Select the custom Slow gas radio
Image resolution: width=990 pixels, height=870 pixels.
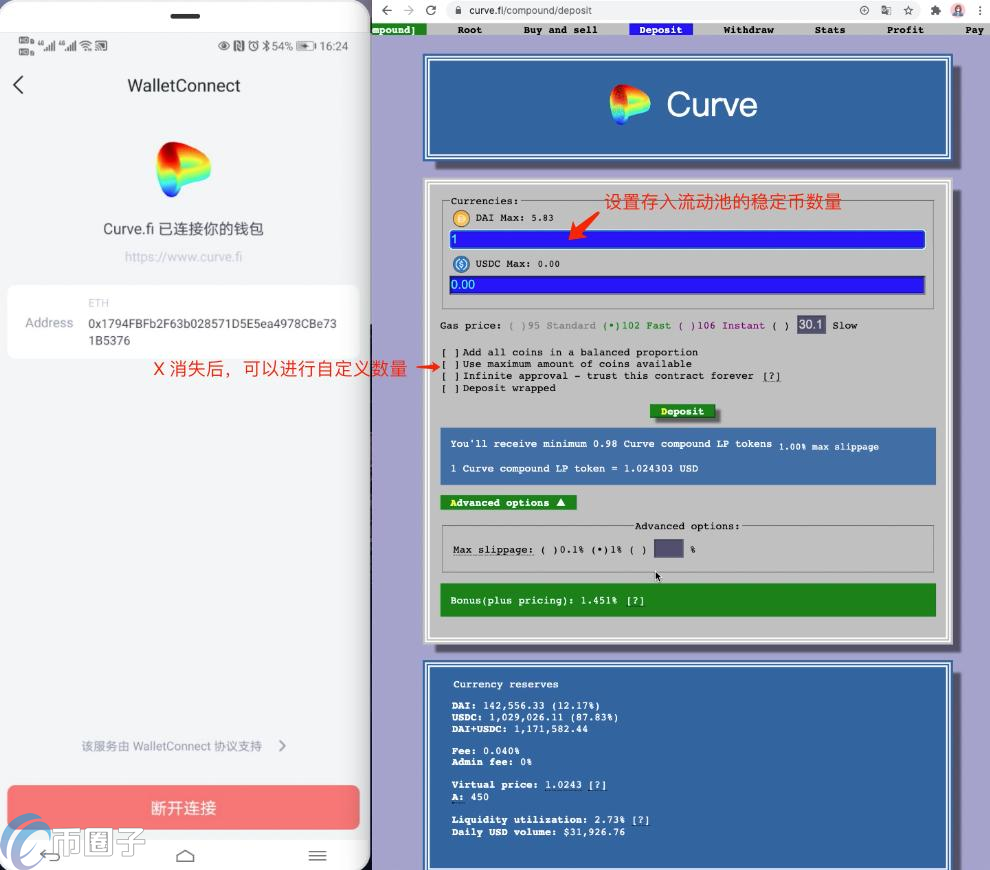[x=780, y=326]
